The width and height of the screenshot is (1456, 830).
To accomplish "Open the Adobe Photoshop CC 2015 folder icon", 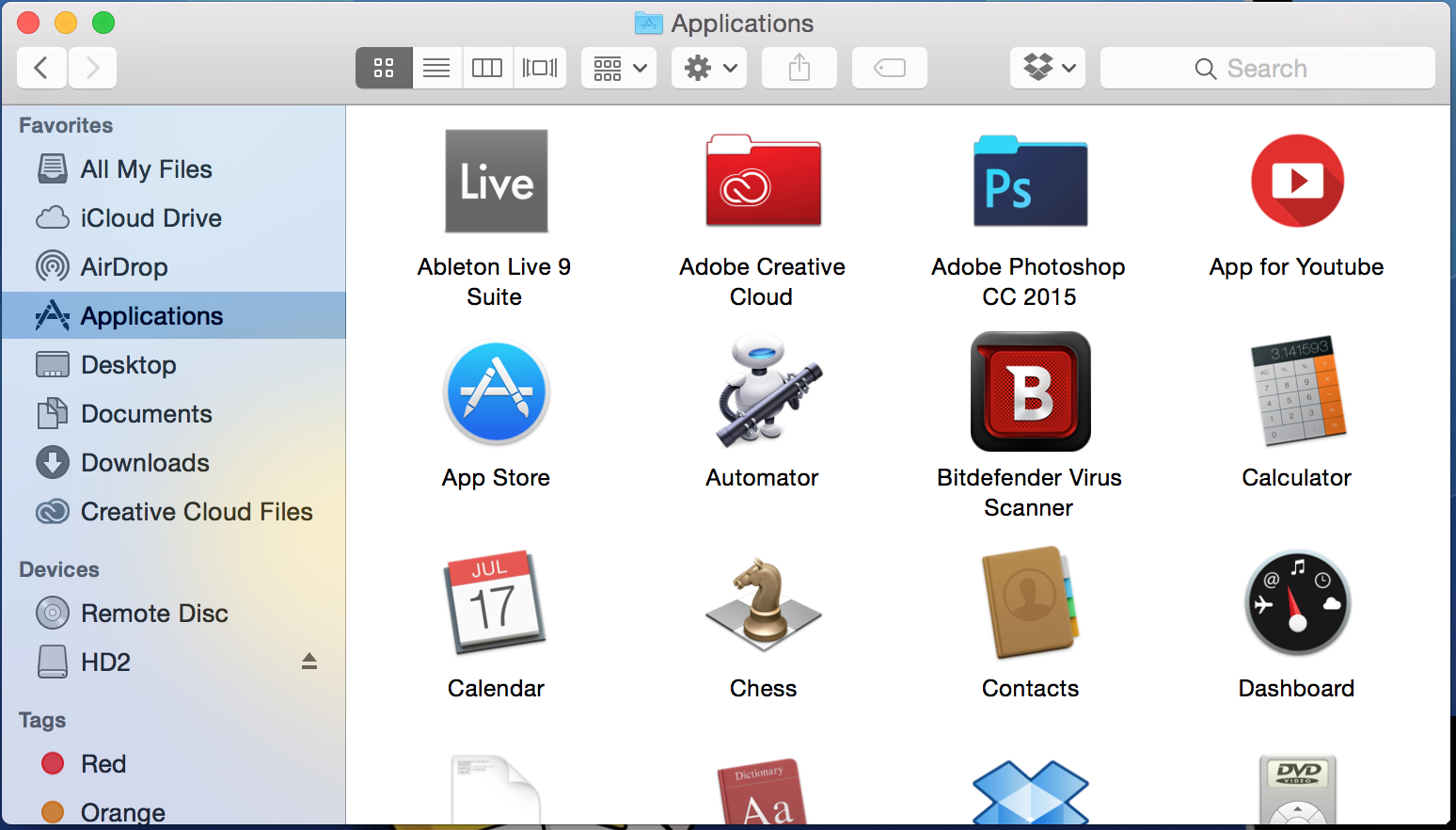I will (x=1030, y=181).
